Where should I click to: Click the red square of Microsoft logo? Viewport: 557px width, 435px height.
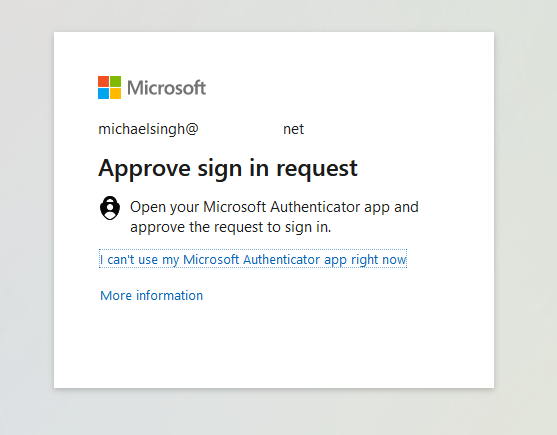pyautogui.click(x=103, y=81)
